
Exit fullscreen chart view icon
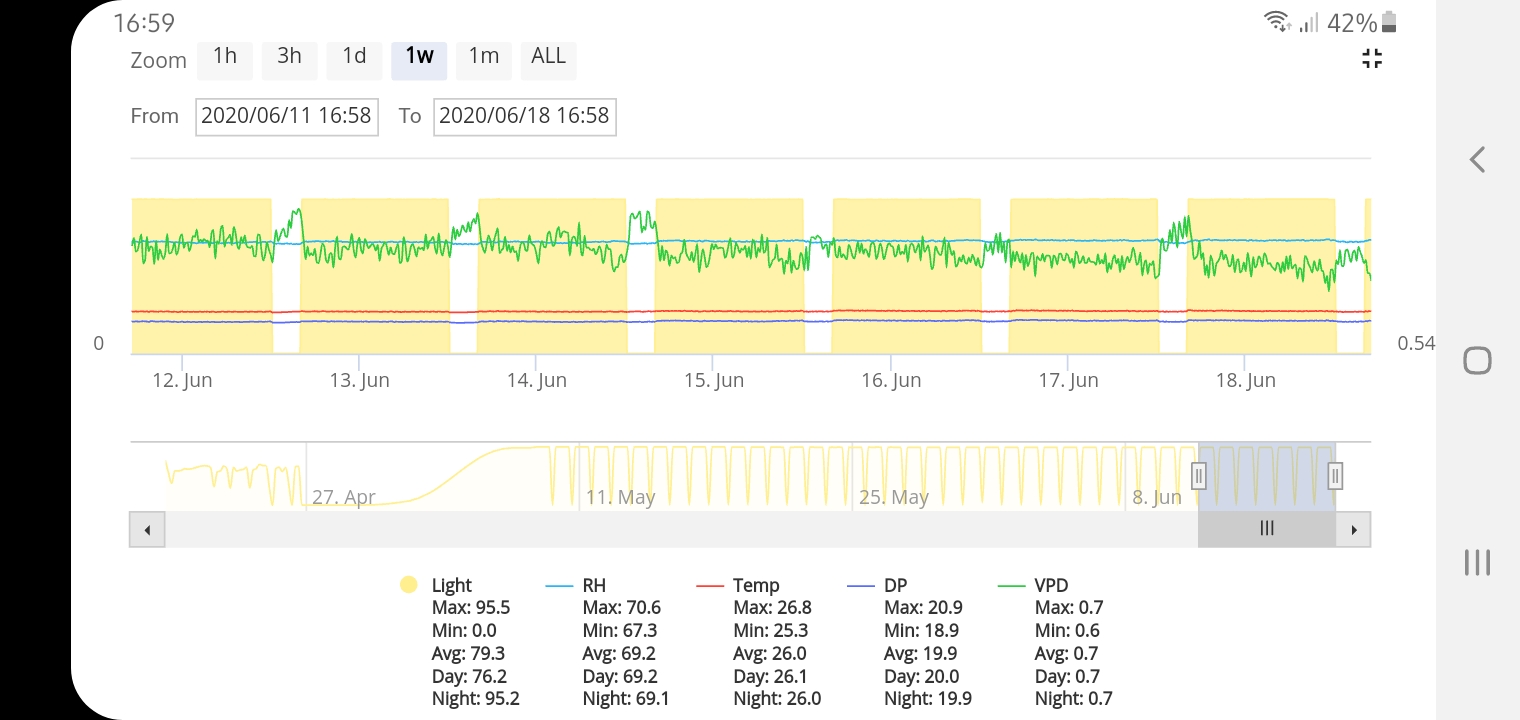coord(1372,58)
